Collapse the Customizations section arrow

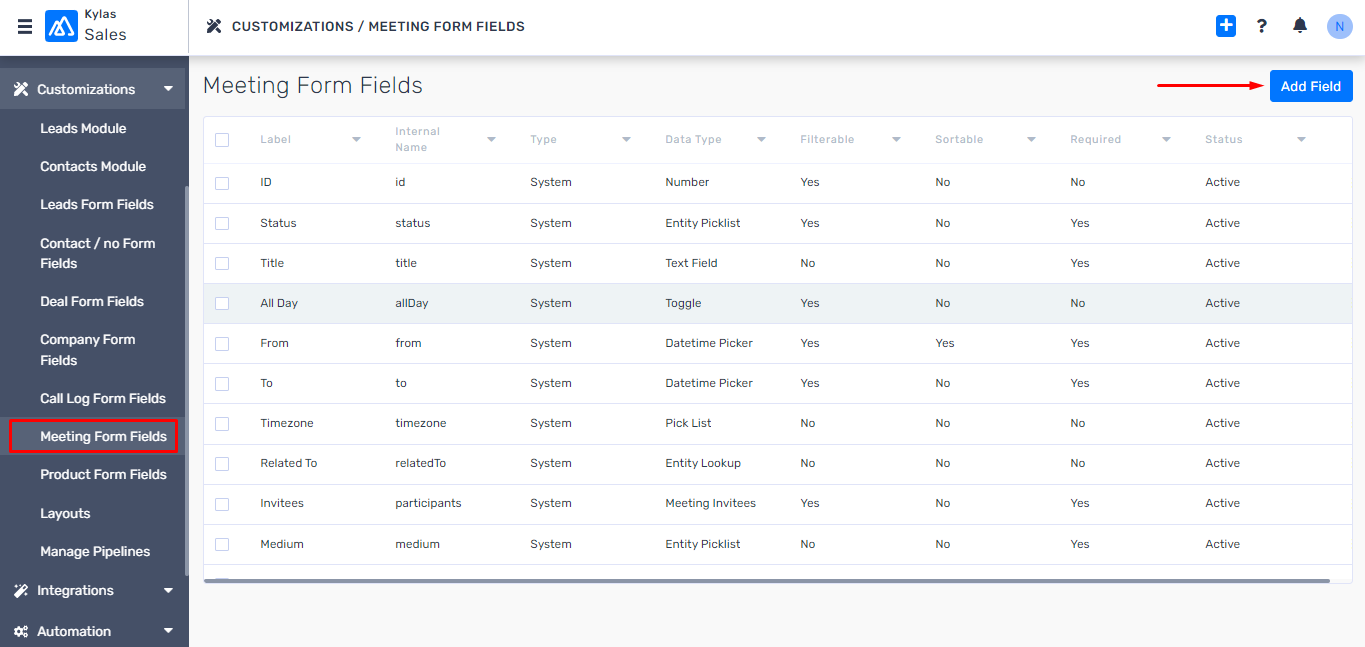[168, 89]
